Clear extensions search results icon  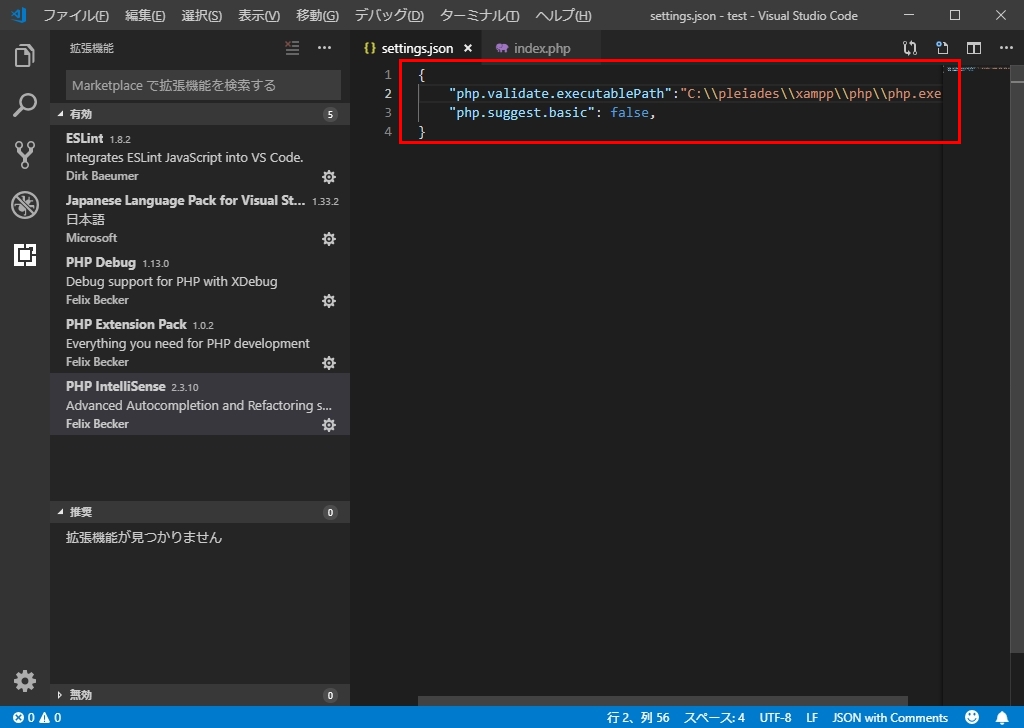[x=292, y=48]
